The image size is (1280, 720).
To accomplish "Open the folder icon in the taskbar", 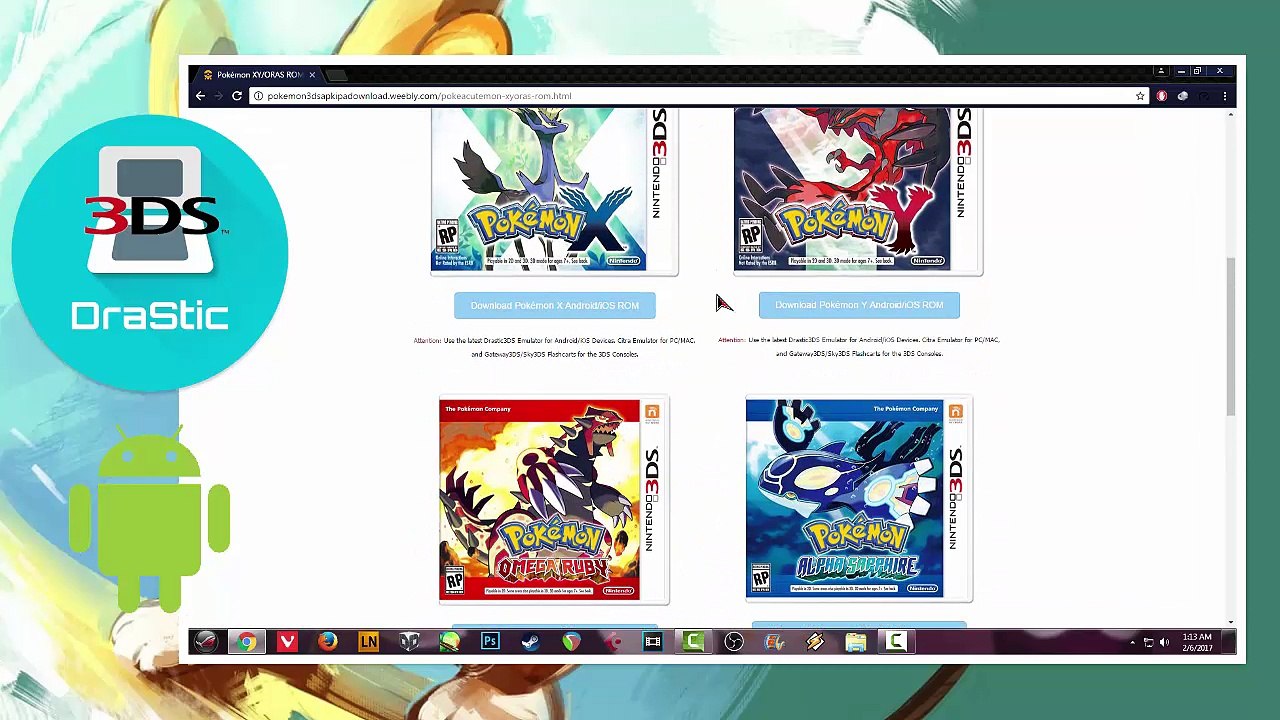I will pos(856,642).
